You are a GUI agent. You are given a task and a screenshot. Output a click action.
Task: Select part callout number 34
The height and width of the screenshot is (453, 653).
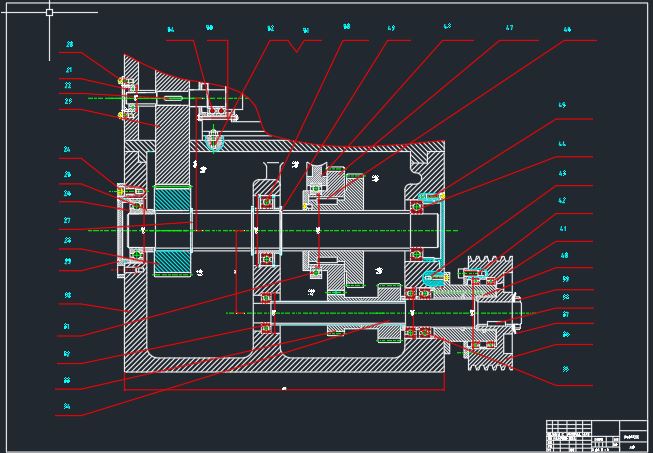pyautogui.click(x=67, y=406)
